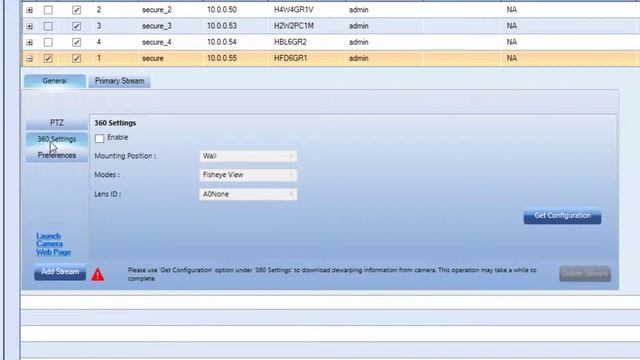
Task: Select the 360 Settings section
Action: click(57, 139)
